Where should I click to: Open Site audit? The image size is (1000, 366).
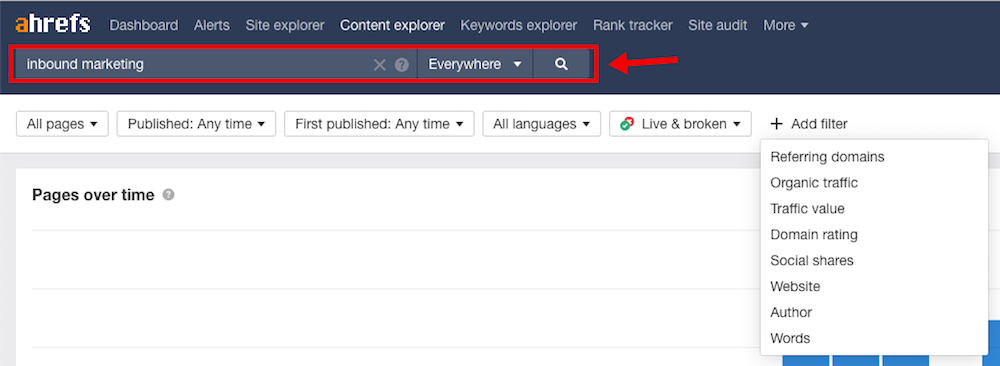[x=718, y=26]
